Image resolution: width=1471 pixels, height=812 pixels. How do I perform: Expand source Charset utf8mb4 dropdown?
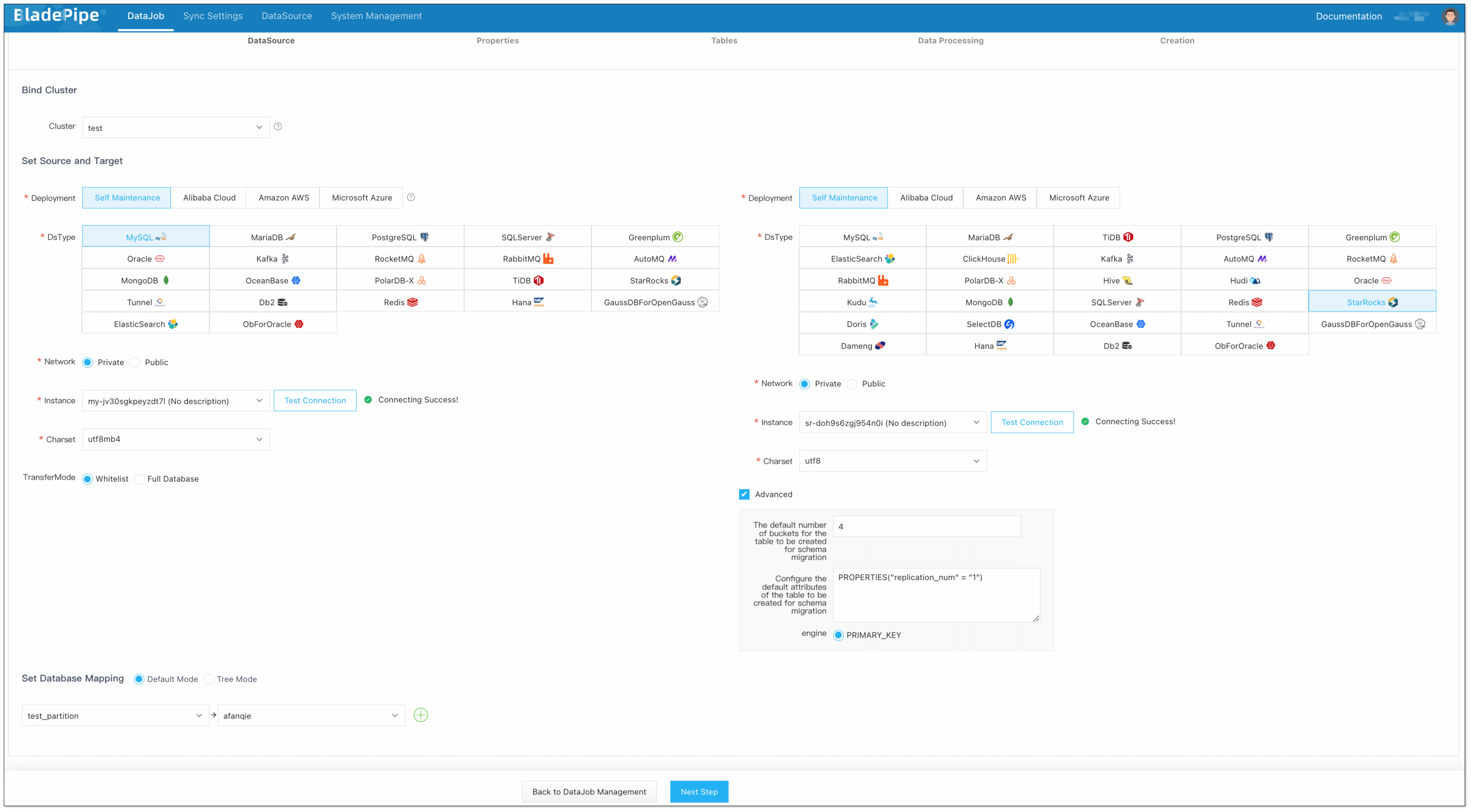tap(176, 439)
